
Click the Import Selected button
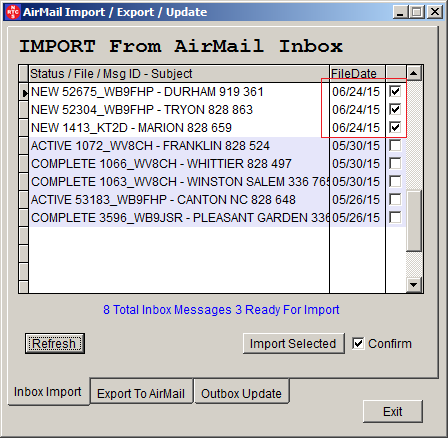(293, 344)
